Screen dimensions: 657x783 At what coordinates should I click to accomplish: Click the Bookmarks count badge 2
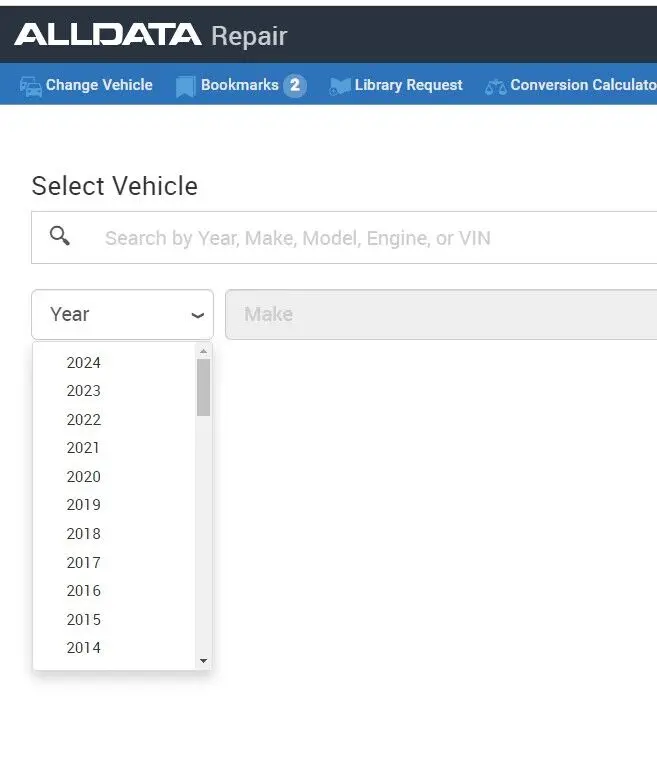295,85
